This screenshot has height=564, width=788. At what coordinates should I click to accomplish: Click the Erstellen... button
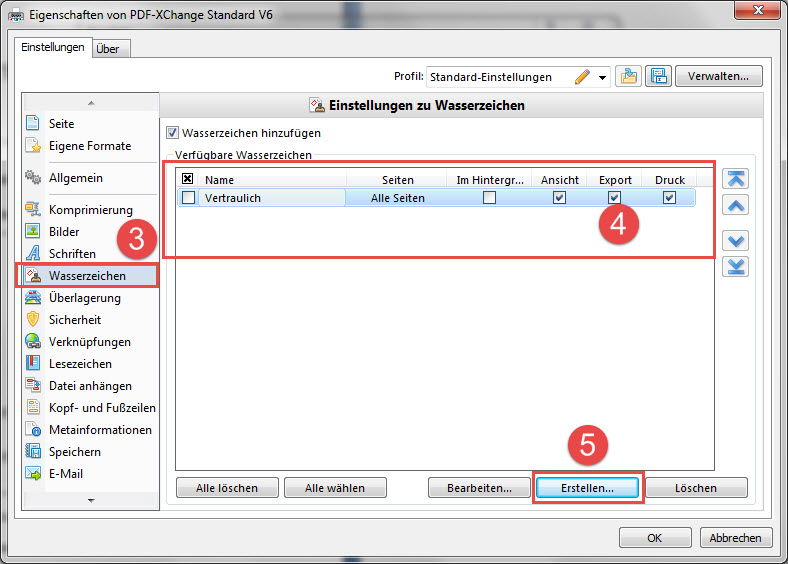(587, 488)
